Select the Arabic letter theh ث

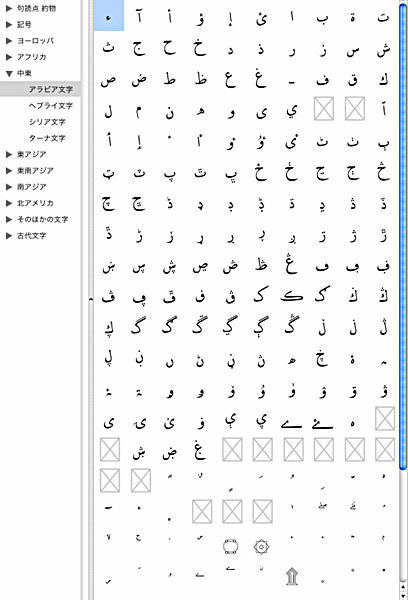pyautogui.click(x=108, y=49)
